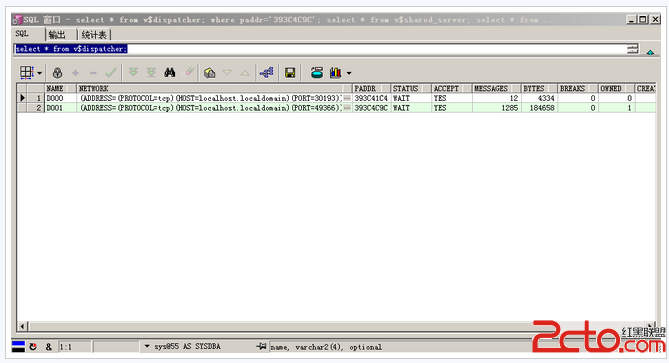Click the BYTES column header

[x=539, y=88]
